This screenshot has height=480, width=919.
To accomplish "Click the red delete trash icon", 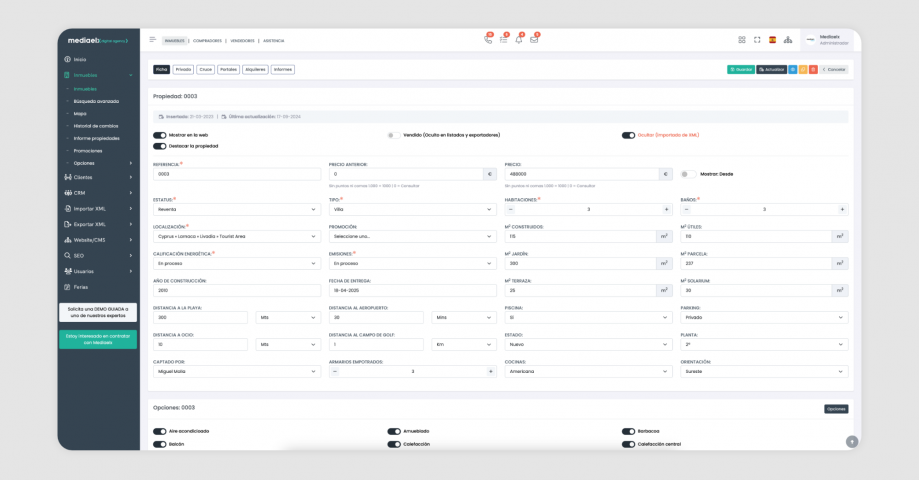I will click(813, 69).
